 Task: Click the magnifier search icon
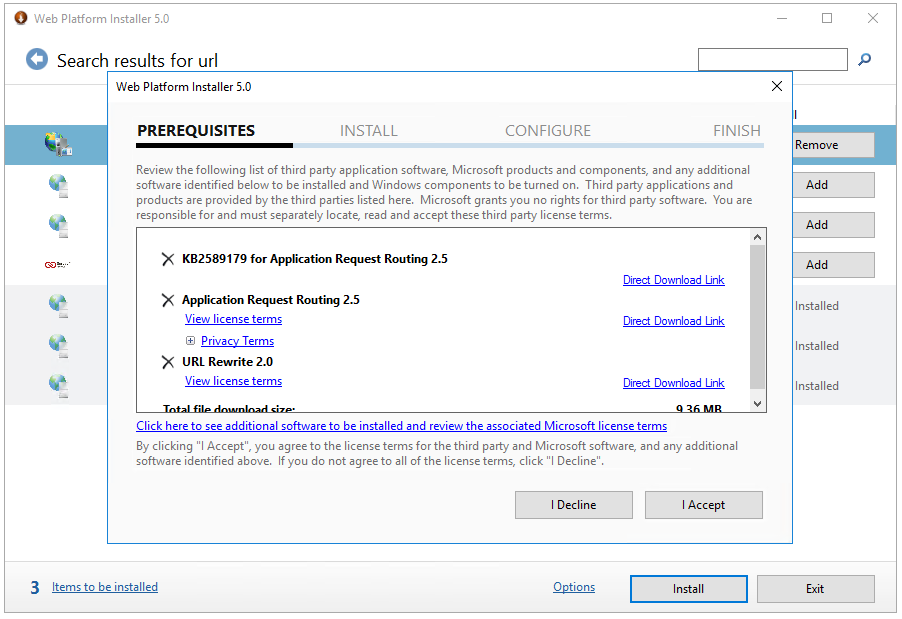coord(864,59)
